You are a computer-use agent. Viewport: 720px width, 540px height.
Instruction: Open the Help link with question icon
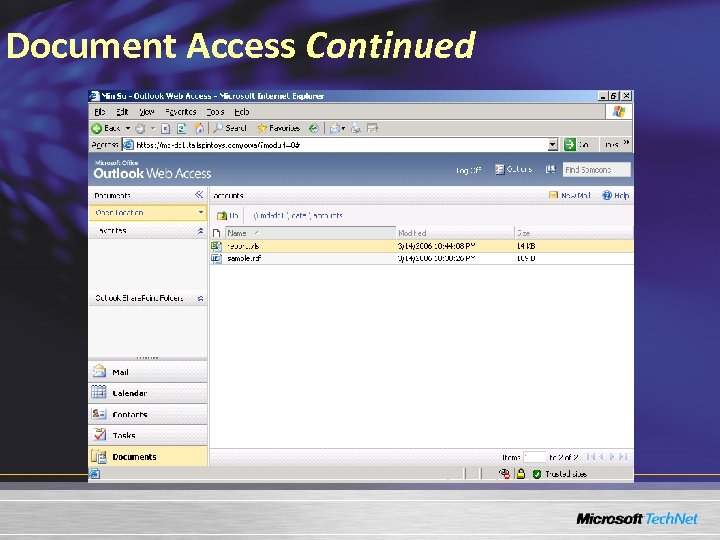point(615,195)
